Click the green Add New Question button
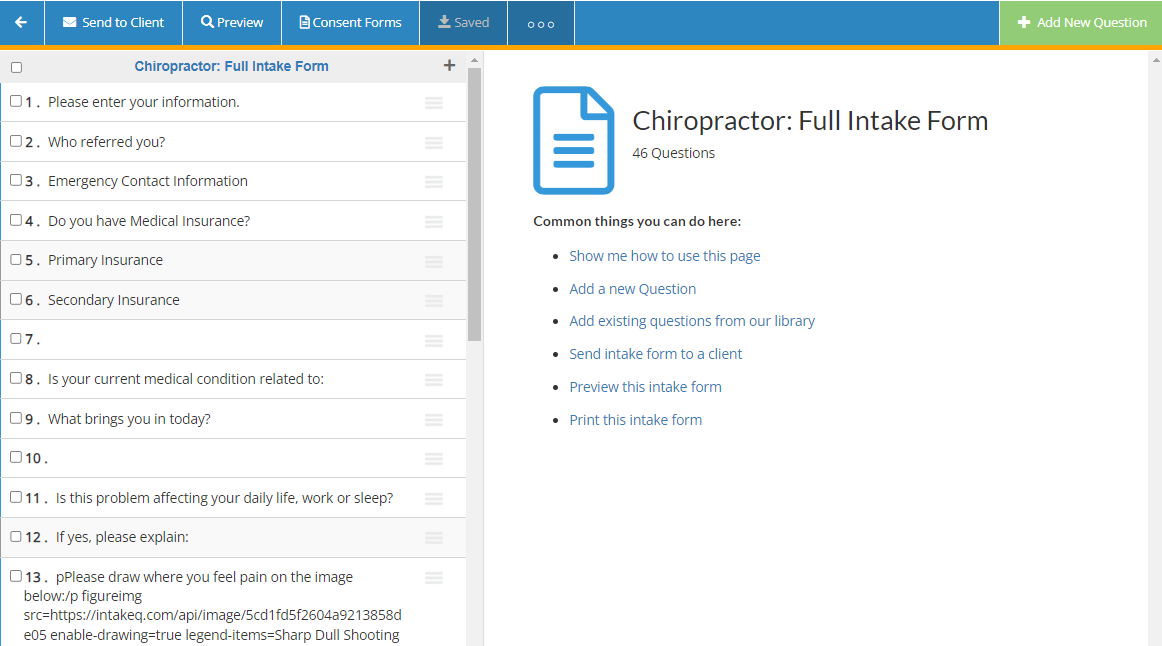Viewport: 1162px width, 646px height. (x=1080, y=23)
